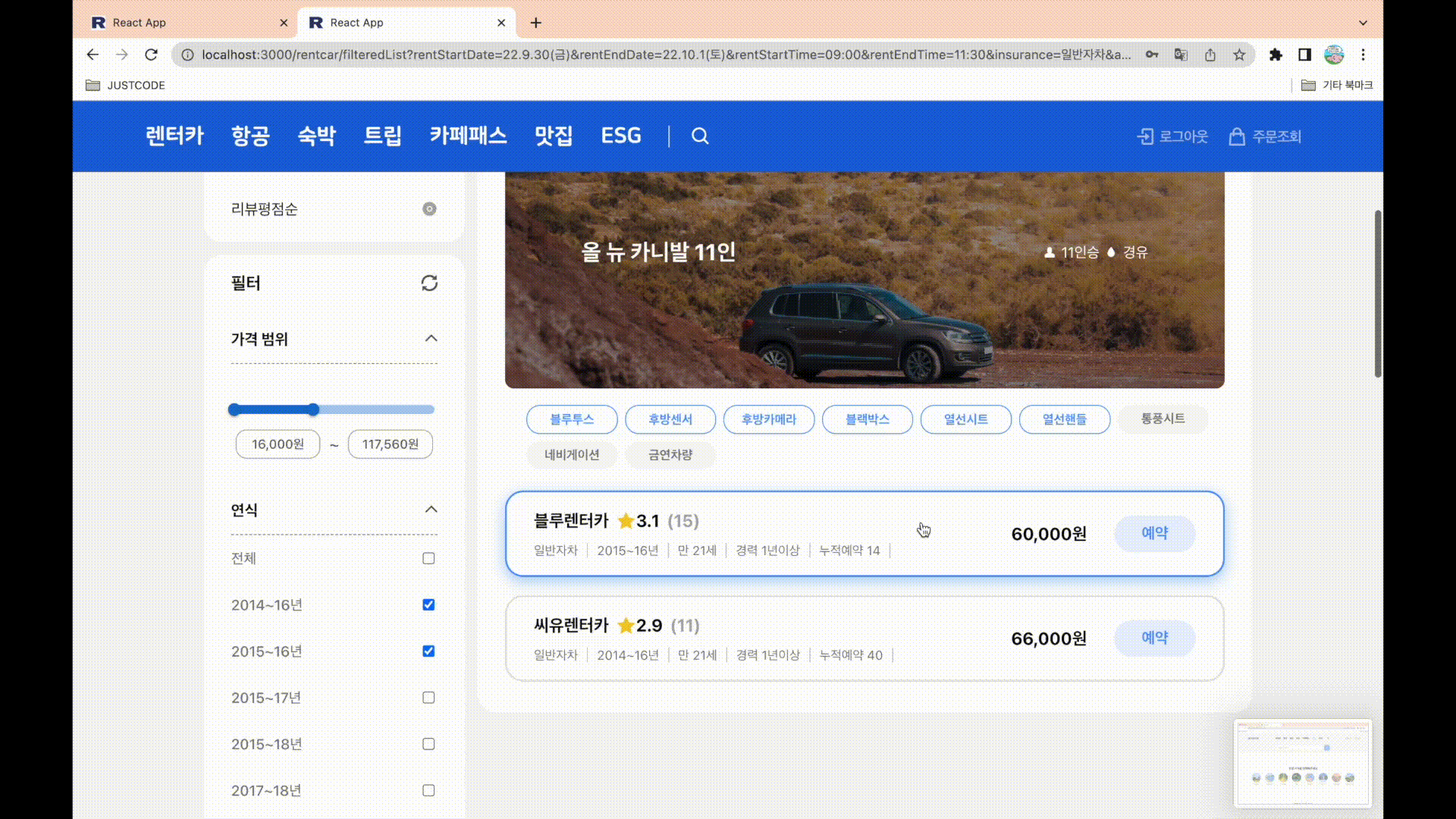Open the tab list dropdown arrow
The height and width of the screenshot is (819, 1456).
pos(1363,23)
